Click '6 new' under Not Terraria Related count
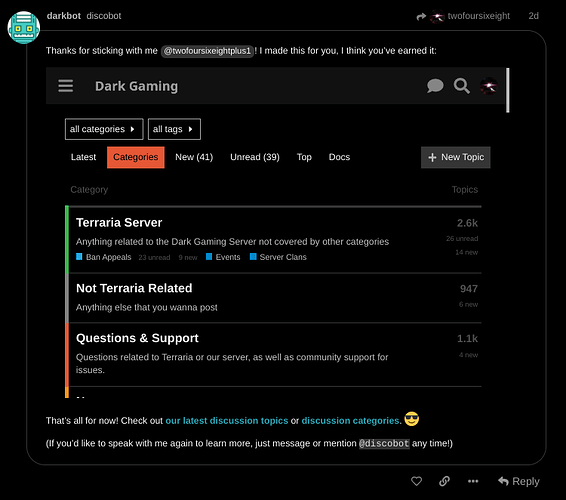Image resolution: width=566 pixels, height=500 pixels. (468, 305)
